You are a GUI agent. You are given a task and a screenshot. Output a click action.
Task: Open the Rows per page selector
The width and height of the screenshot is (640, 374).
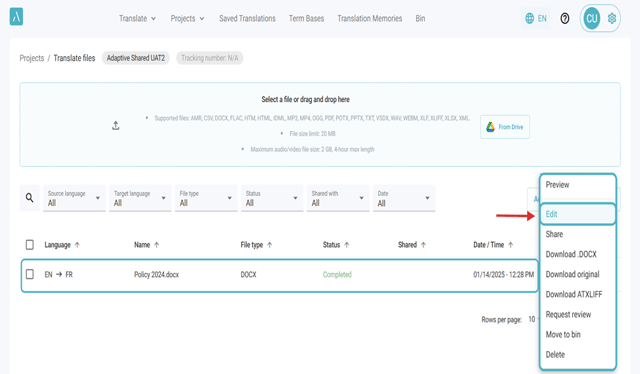(533, 319)
